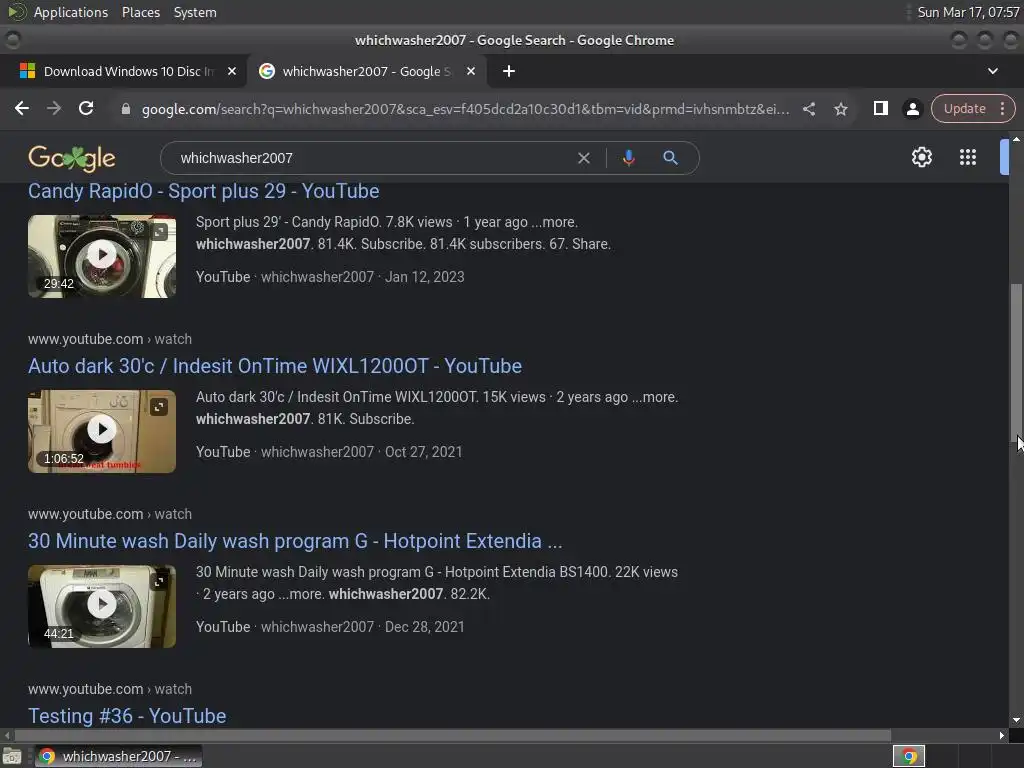Open Google quick settings gear

click(921, 157)
